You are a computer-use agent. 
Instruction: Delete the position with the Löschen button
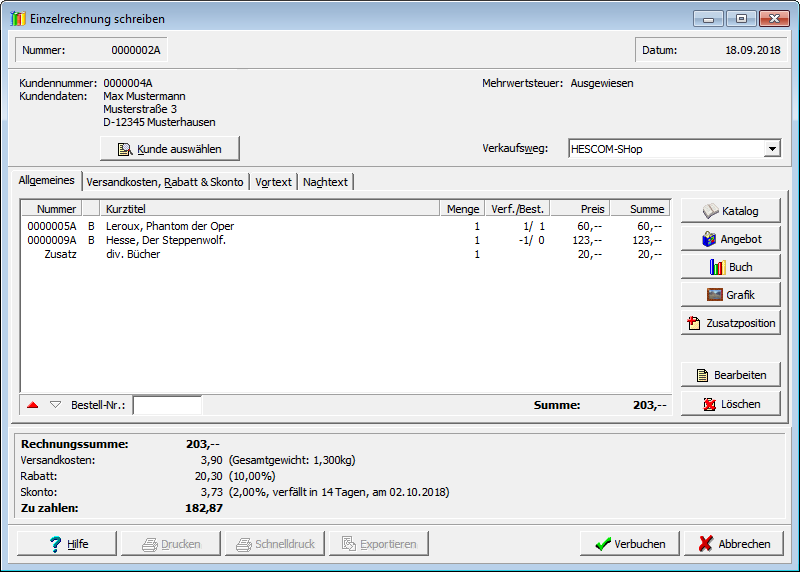click(729, 404)
